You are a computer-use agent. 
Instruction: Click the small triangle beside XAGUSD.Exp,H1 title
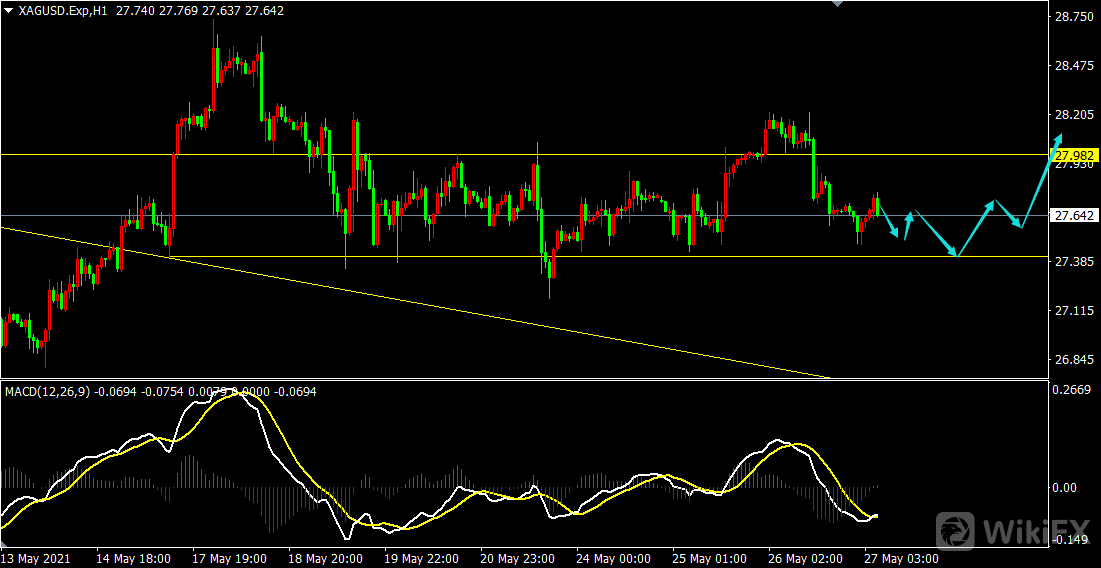point(8,9)
